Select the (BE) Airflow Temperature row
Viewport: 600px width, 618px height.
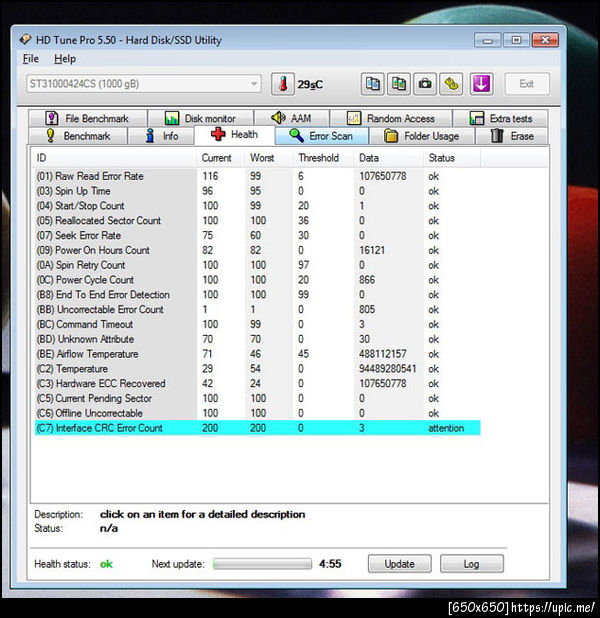(257, 354)
